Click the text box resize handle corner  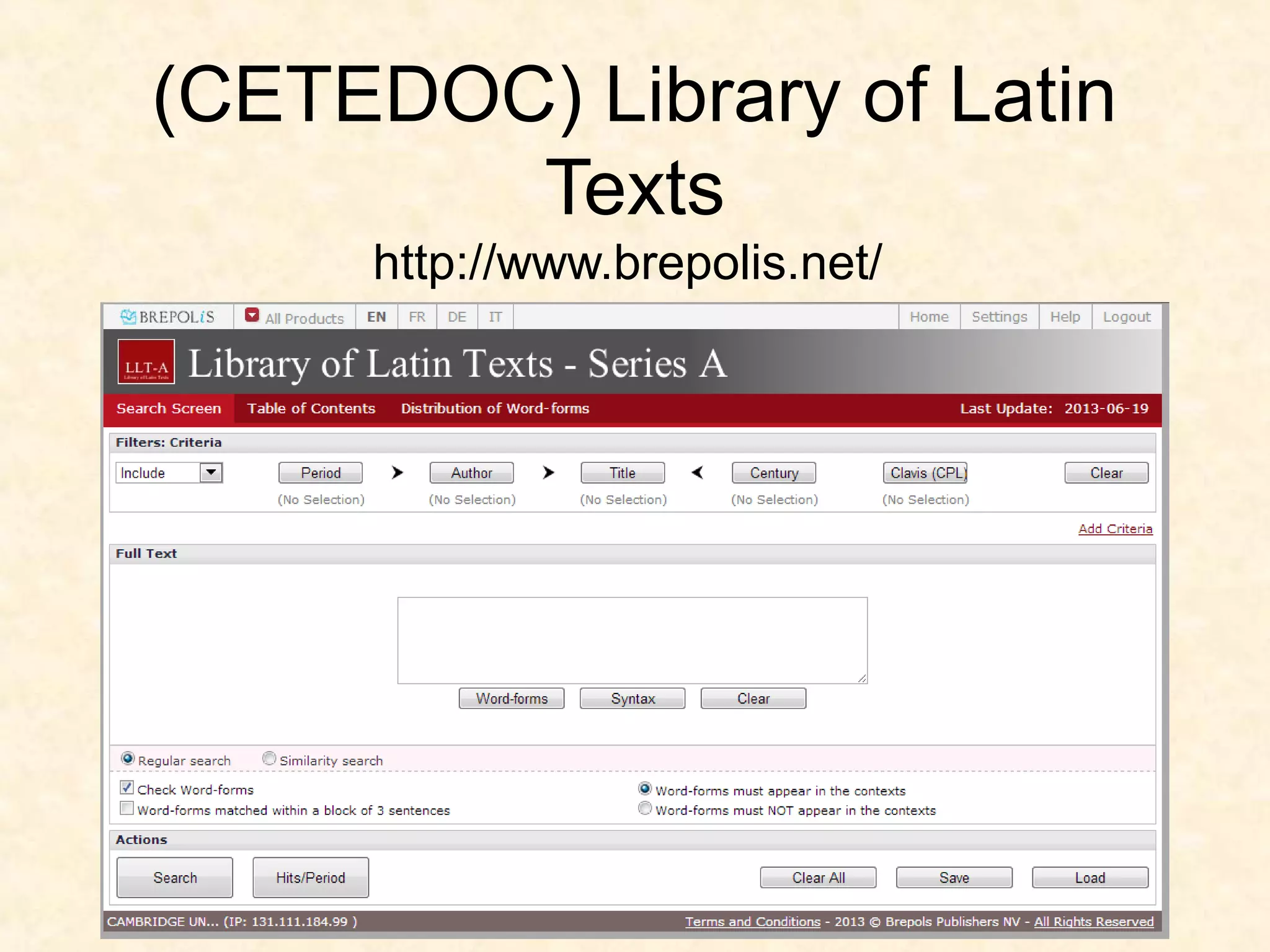[862, 678]
